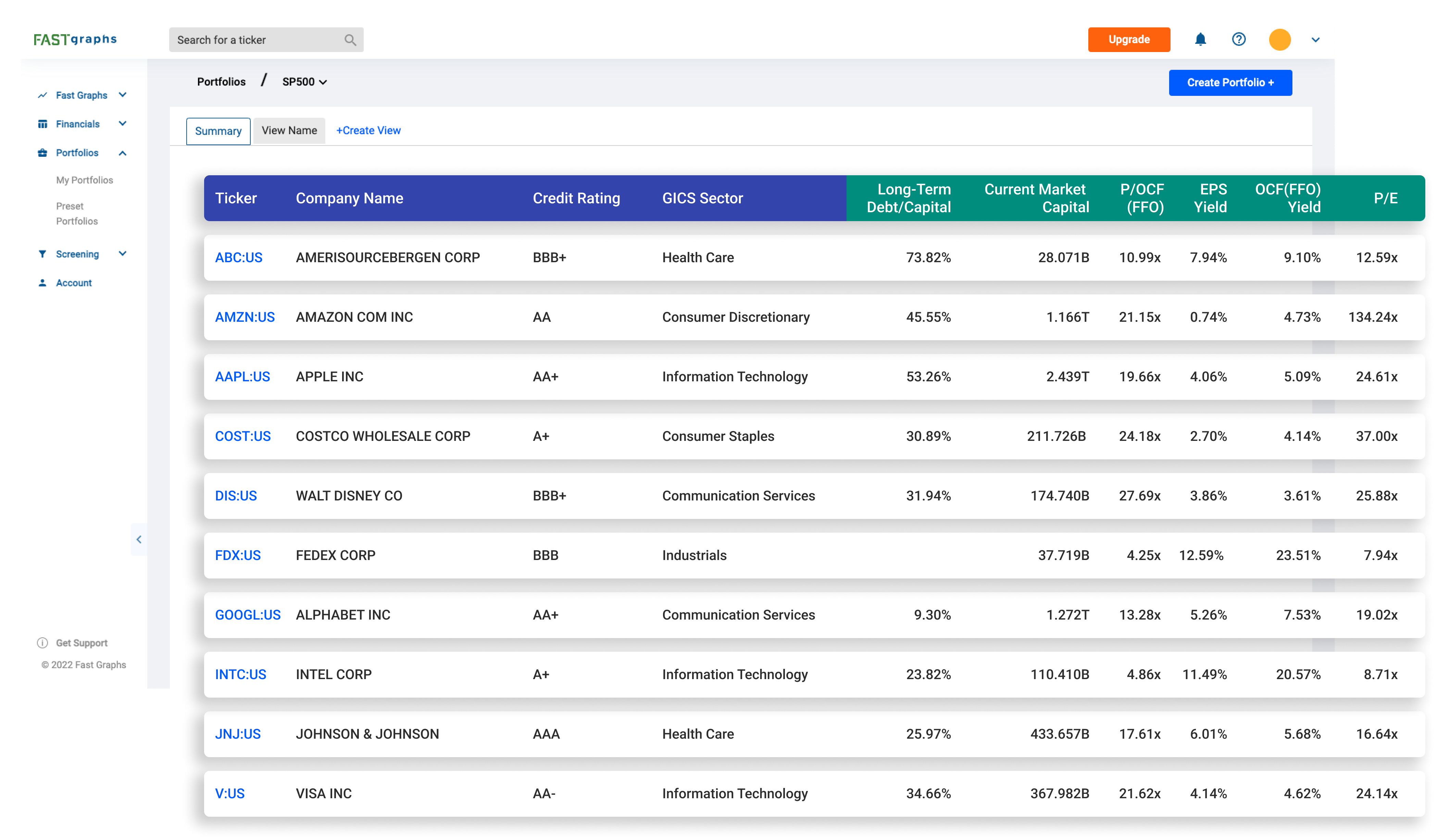Open the SP500 portfolio dropdown
Viewport: 1439px width, 840px height.
pos(304,81)
